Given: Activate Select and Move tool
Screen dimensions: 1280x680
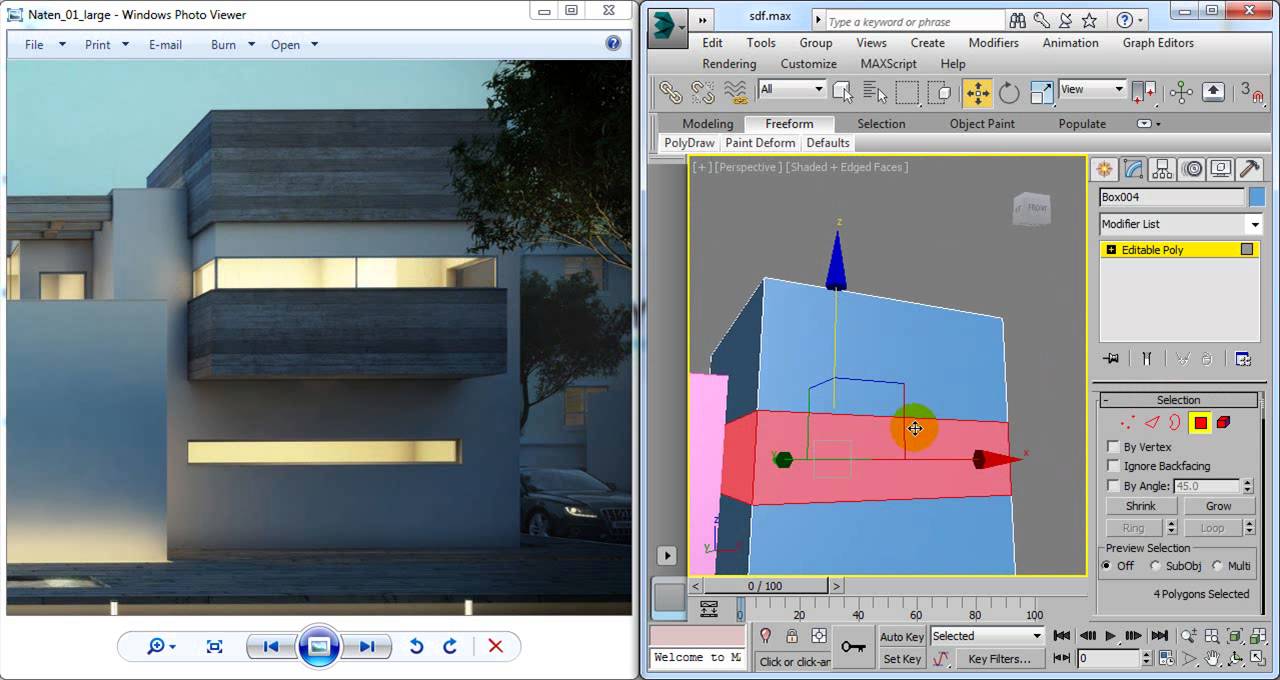Looking at the screenshot, I should (x=977, y=92).
